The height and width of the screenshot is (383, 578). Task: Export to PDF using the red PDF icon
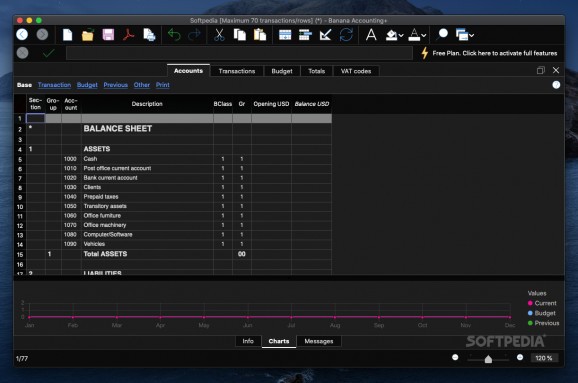[128, 35]
